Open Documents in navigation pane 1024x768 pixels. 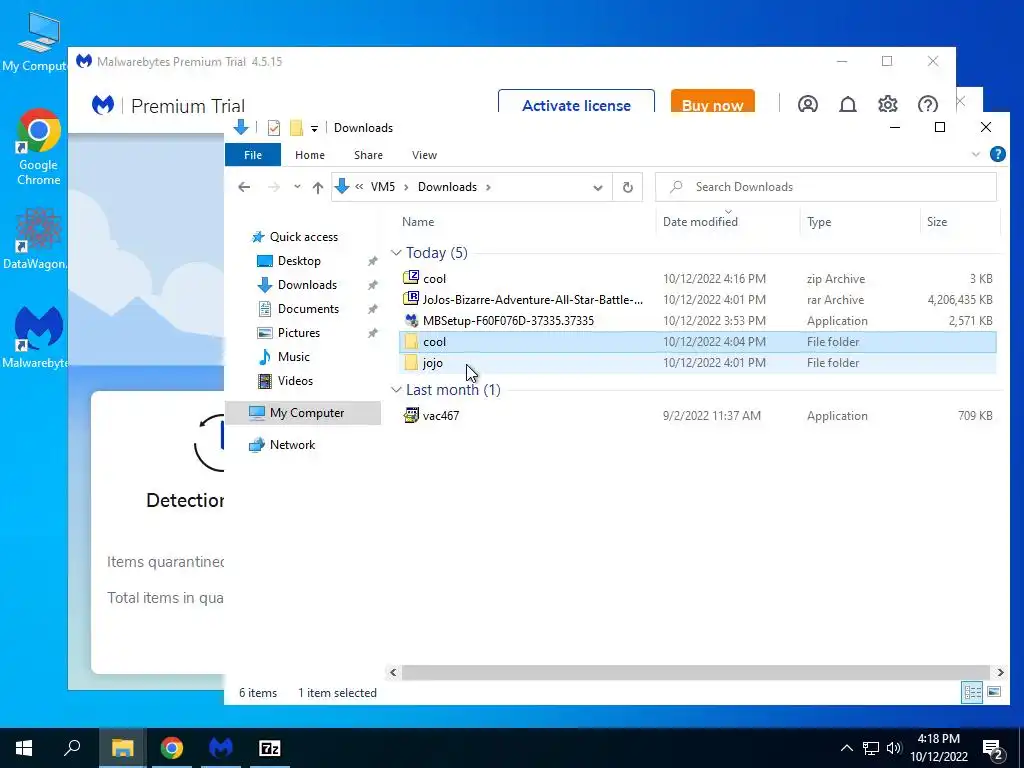pyautogui.click(x=308, y=308)
